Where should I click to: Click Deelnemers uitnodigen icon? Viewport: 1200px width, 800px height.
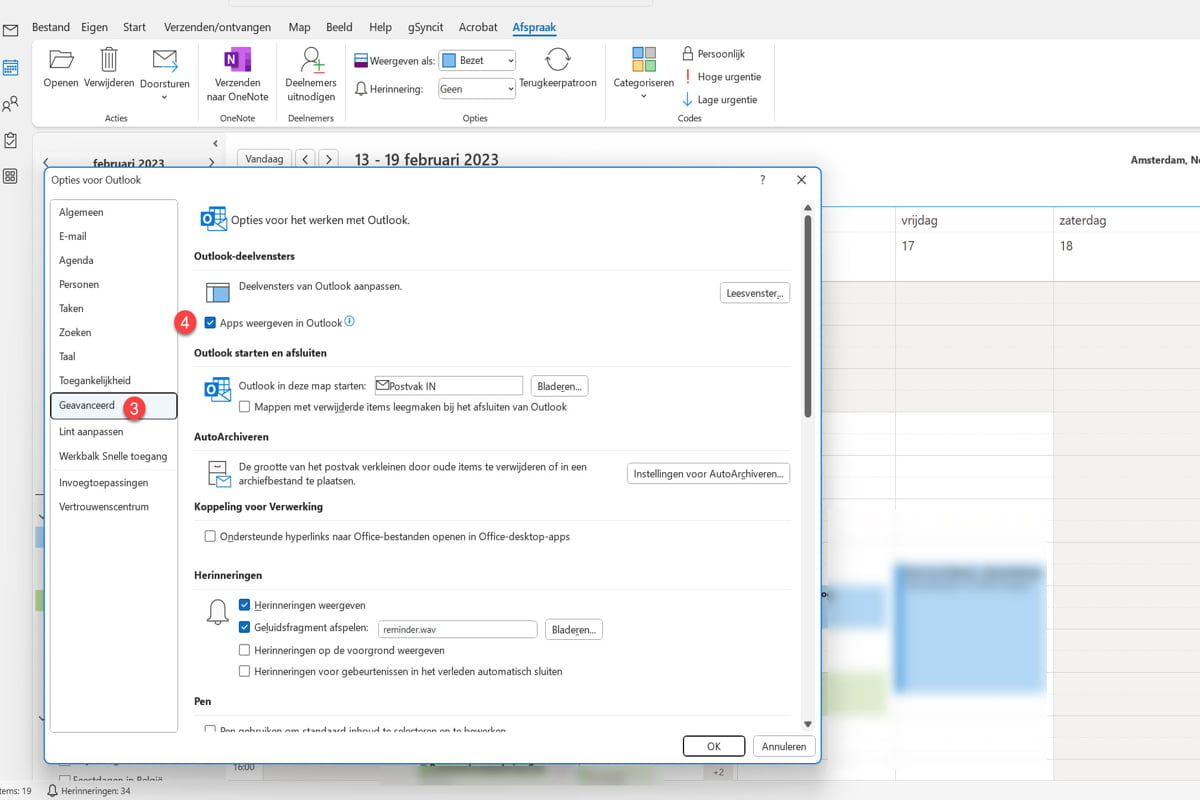tap(311, 60)
